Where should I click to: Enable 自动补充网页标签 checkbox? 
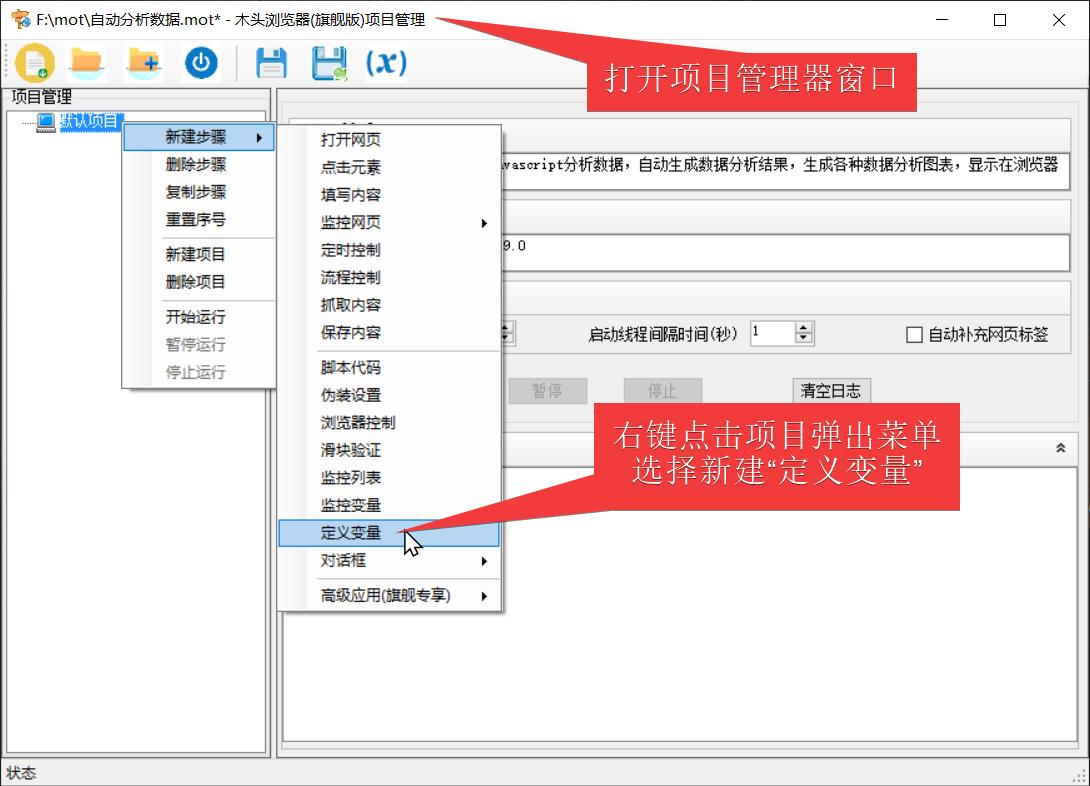pyautogui.click(x=914, y=335)
